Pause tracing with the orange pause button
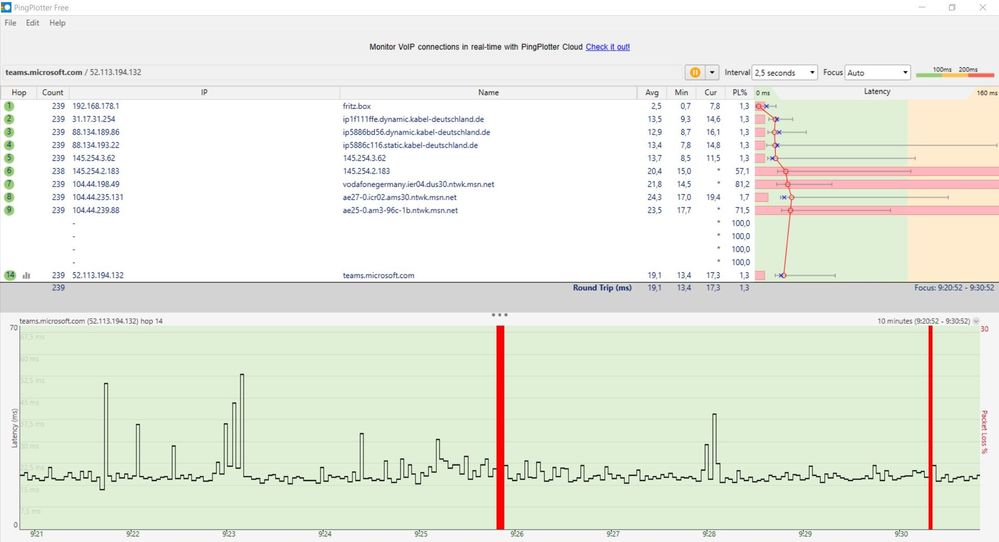 click(694, 73)
